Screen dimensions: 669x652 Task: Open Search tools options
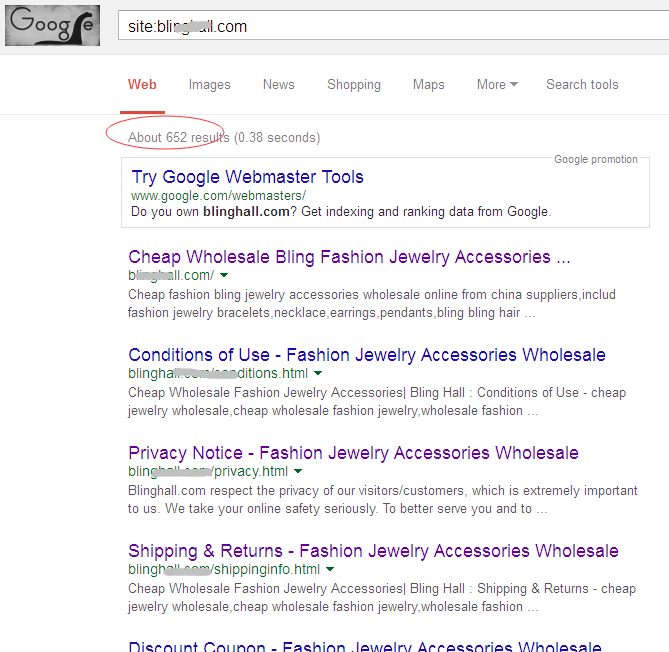tap(582, 84)
